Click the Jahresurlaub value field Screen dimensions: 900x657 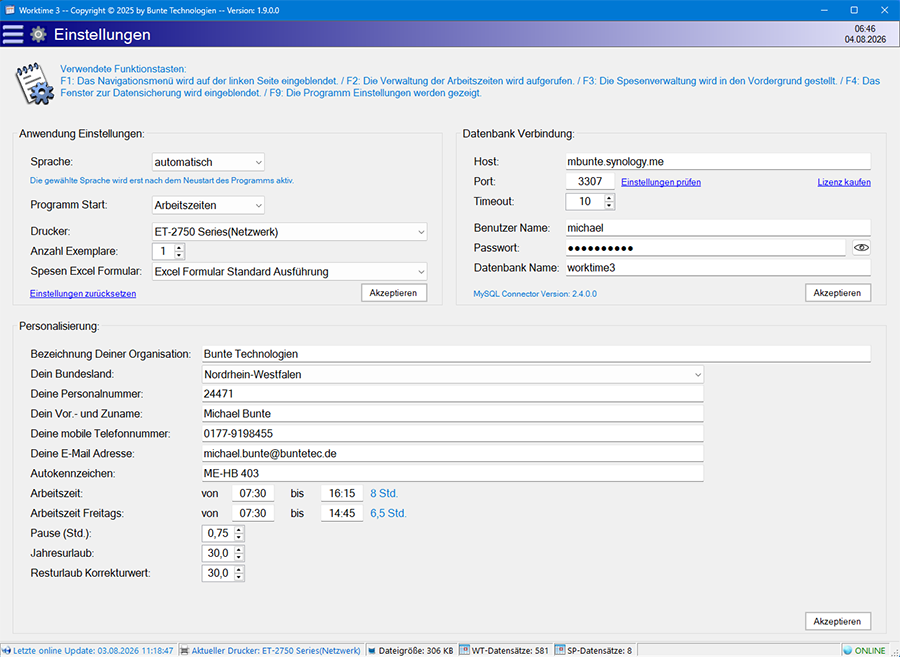(x=218, y=553)
